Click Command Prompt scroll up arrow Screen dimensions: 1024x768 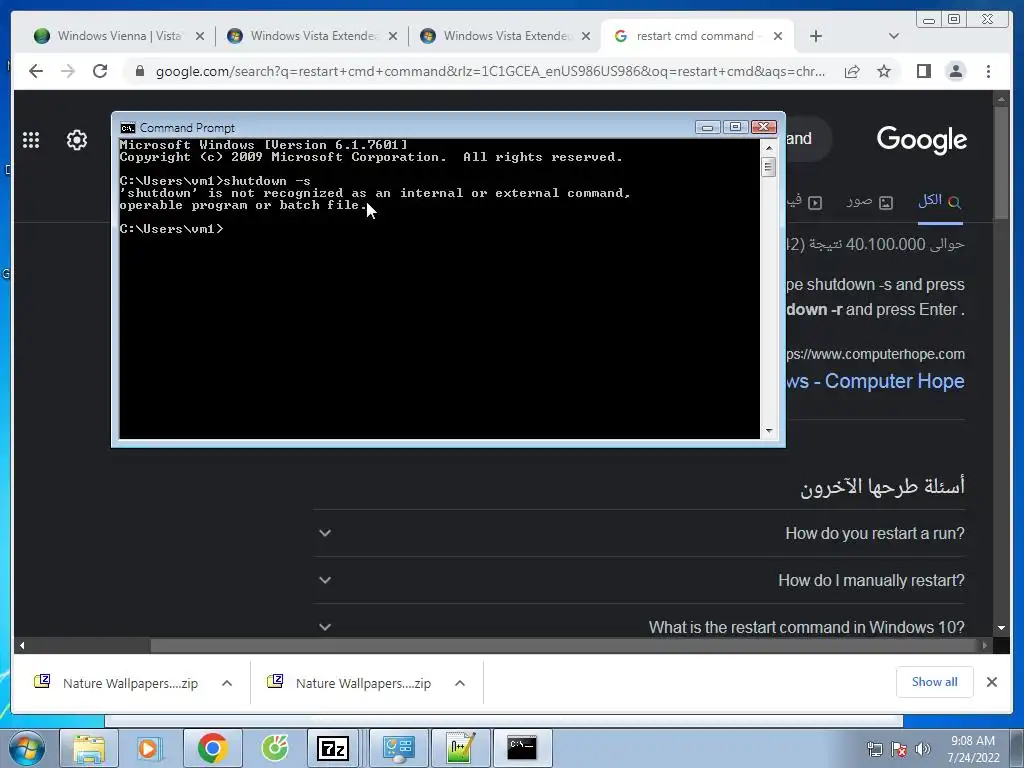[x=769, y=148]
